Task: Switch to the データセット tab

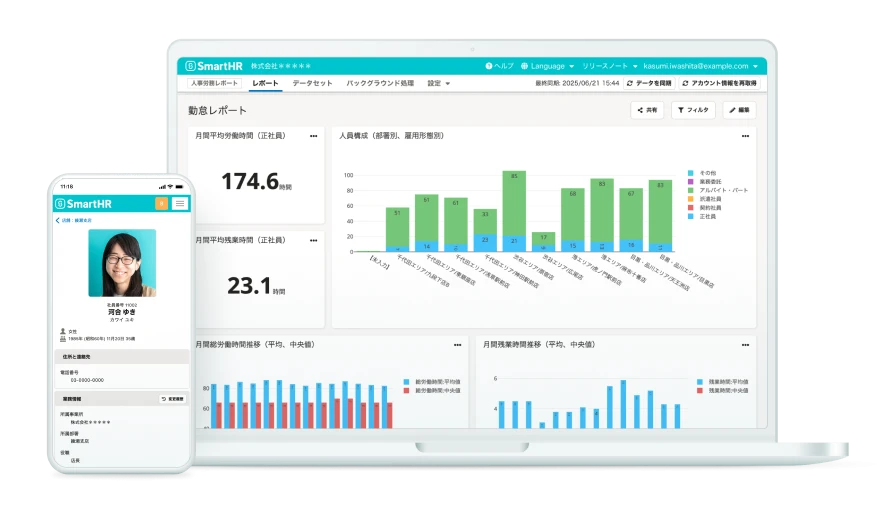Action: pos(312,84)
